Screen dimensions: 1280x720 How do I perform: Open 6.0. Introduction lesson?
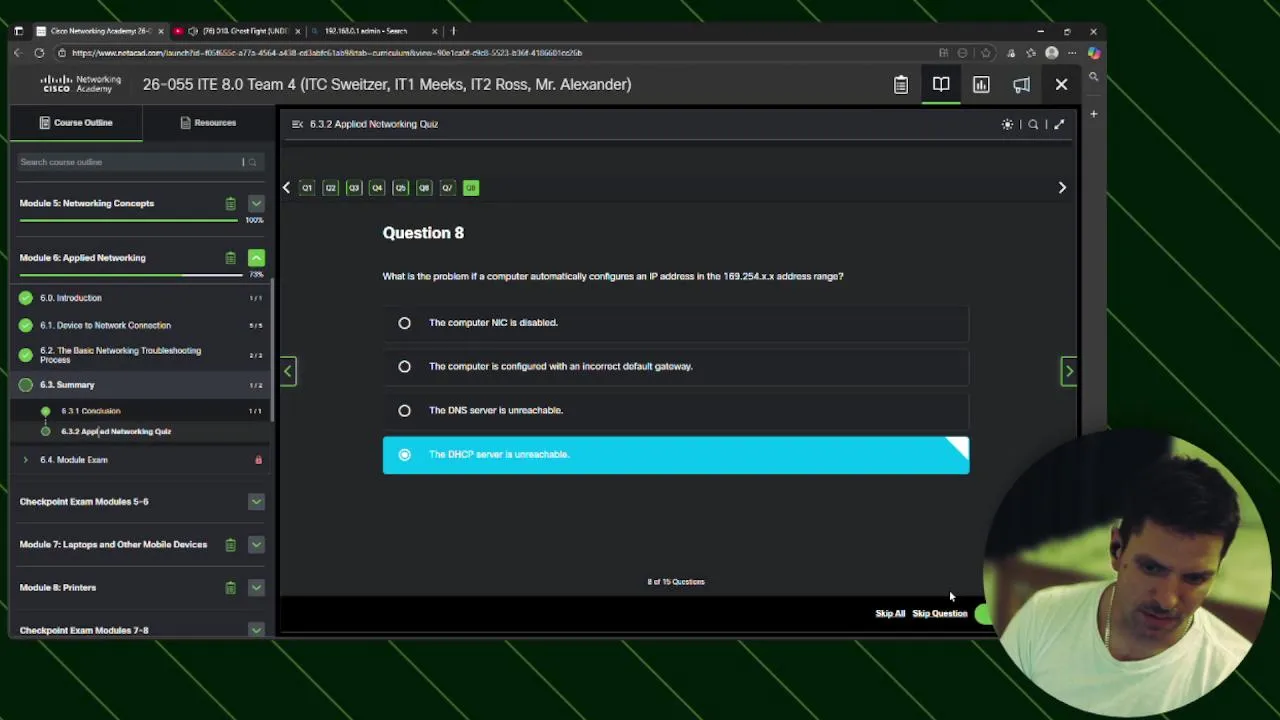[x=140, y=298]
